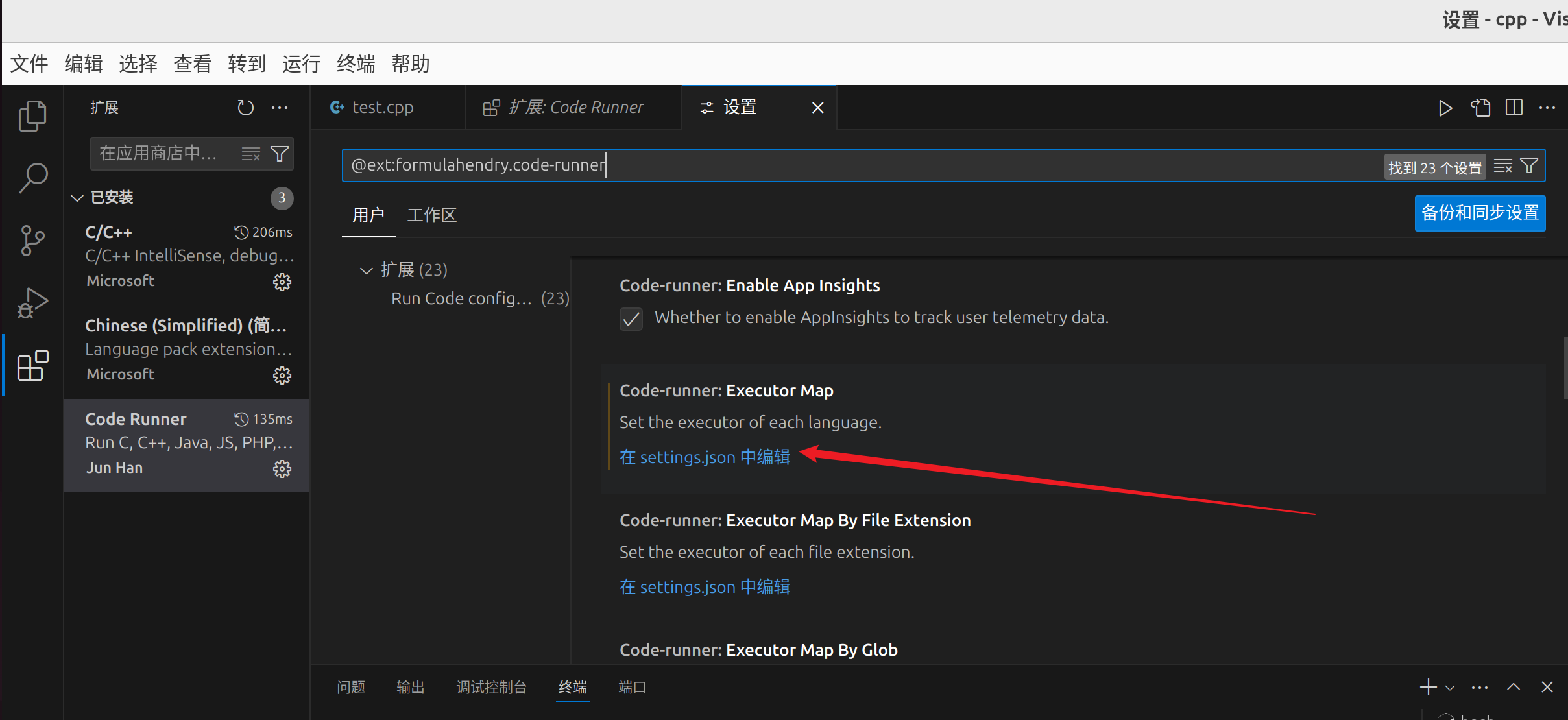Screen dimensions: 1568x720
Task: Edit Executor Map in settings.json link
Action: [705, 457]
